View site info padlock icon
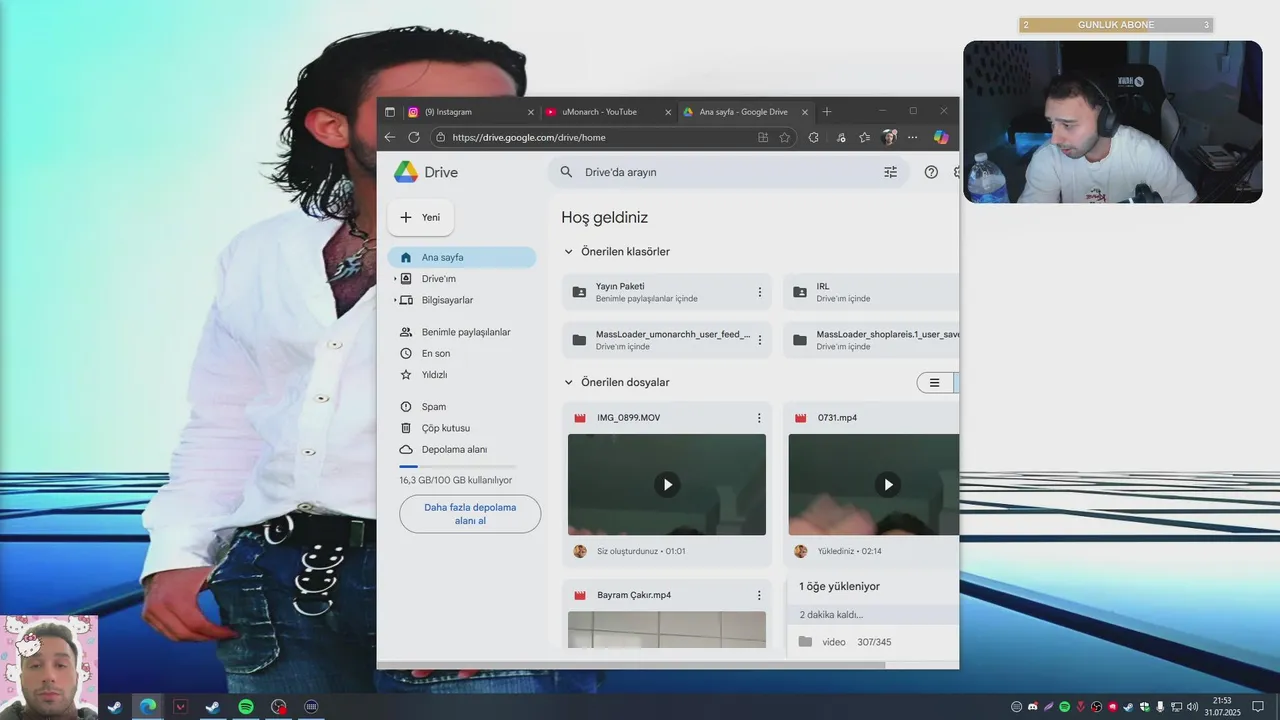This screenshot has height=720, width=1280. (440, 137)
